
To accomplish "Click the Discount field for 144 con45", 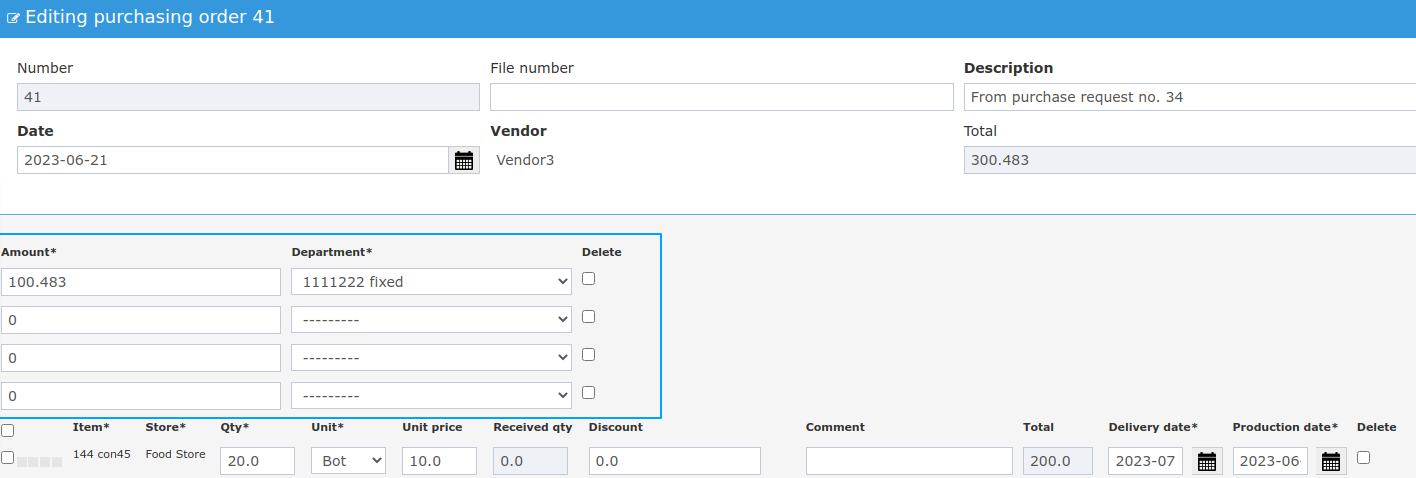I will (x=675, y=461).
